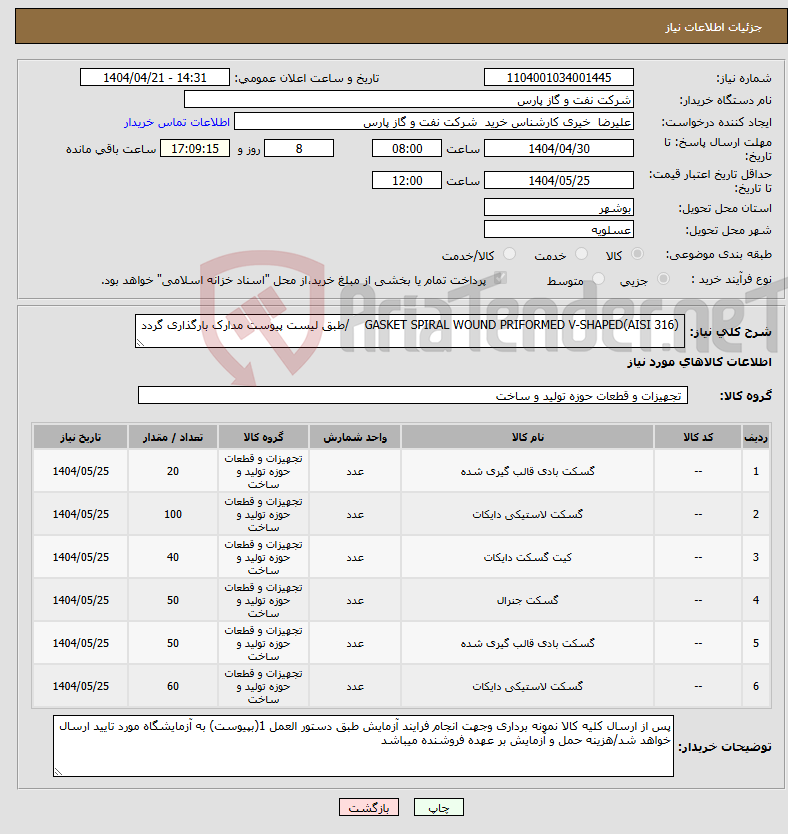Image resolution: width=788 pixels, height=834 pixels.
Task: Click quantity 100 in row 2
Action: (173, 514)
